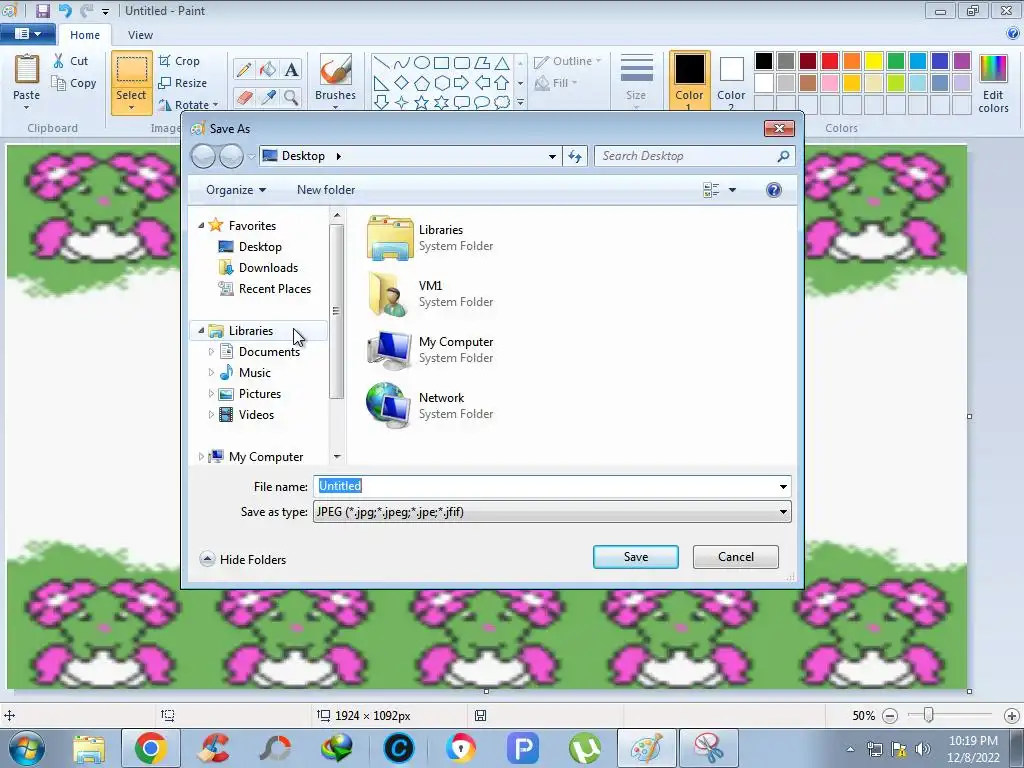Open the Paint application menu button

(27, 34)
